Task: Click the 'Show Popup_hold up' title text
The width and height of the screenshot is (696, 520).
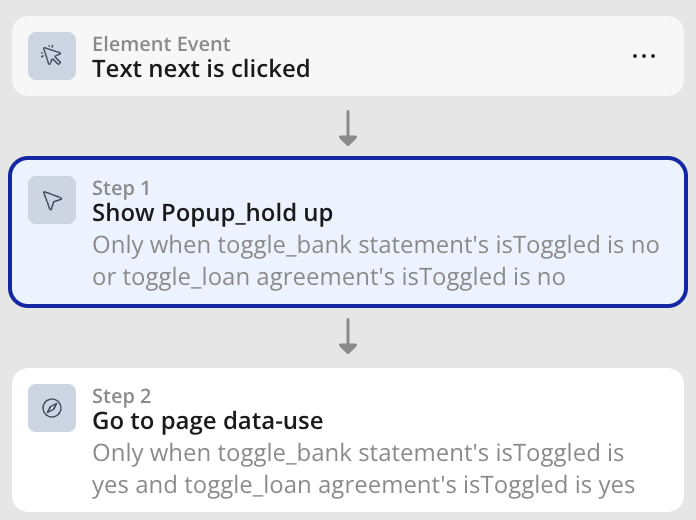Action: [x=212, y=213]
